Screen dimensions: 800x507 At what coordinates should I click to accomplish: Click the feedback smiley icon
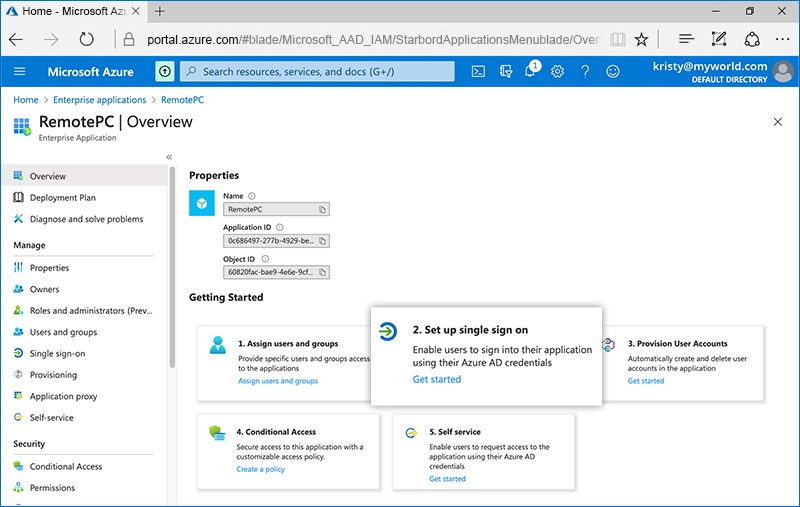click(x=612, y=72)
